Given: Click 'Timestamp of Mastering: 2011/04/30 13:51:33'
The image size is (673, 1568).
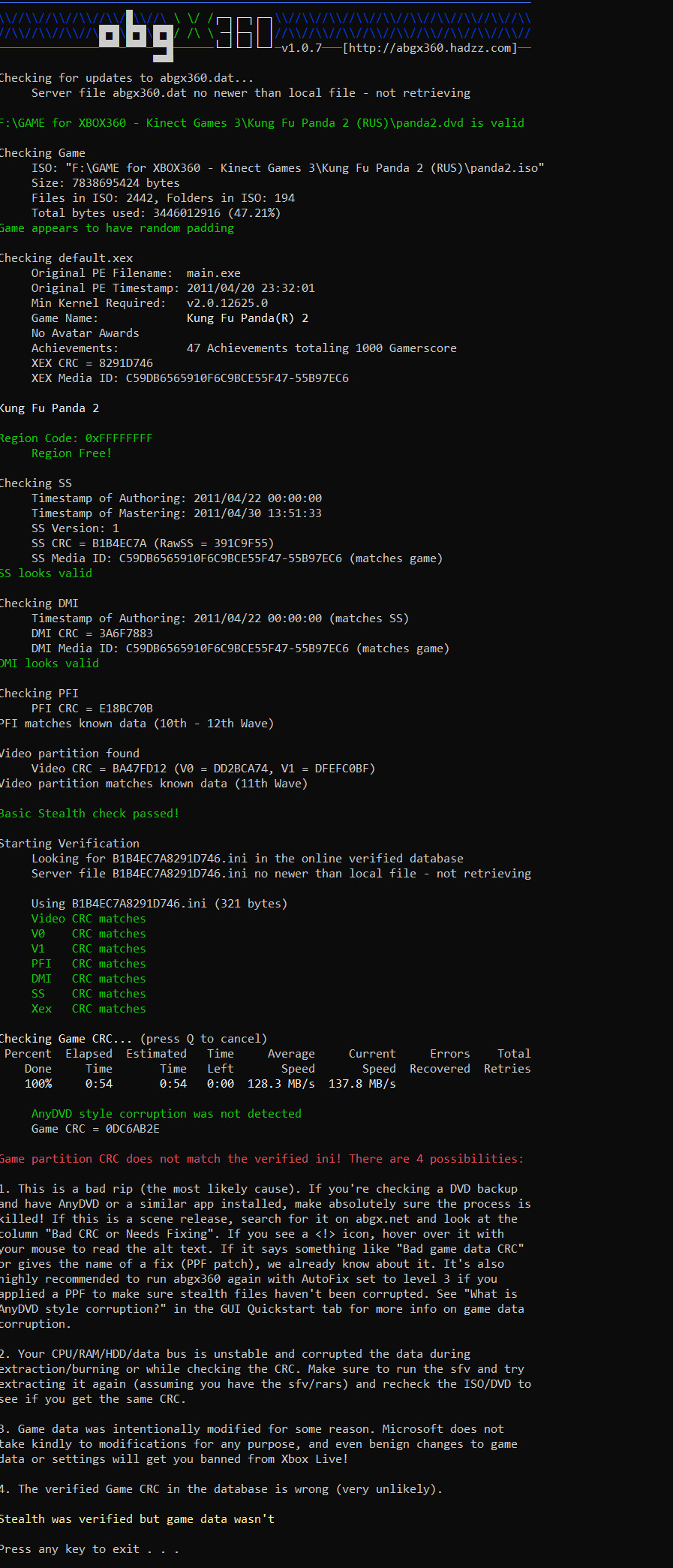Looking at the screenshot, I should (x=176, y=513).
